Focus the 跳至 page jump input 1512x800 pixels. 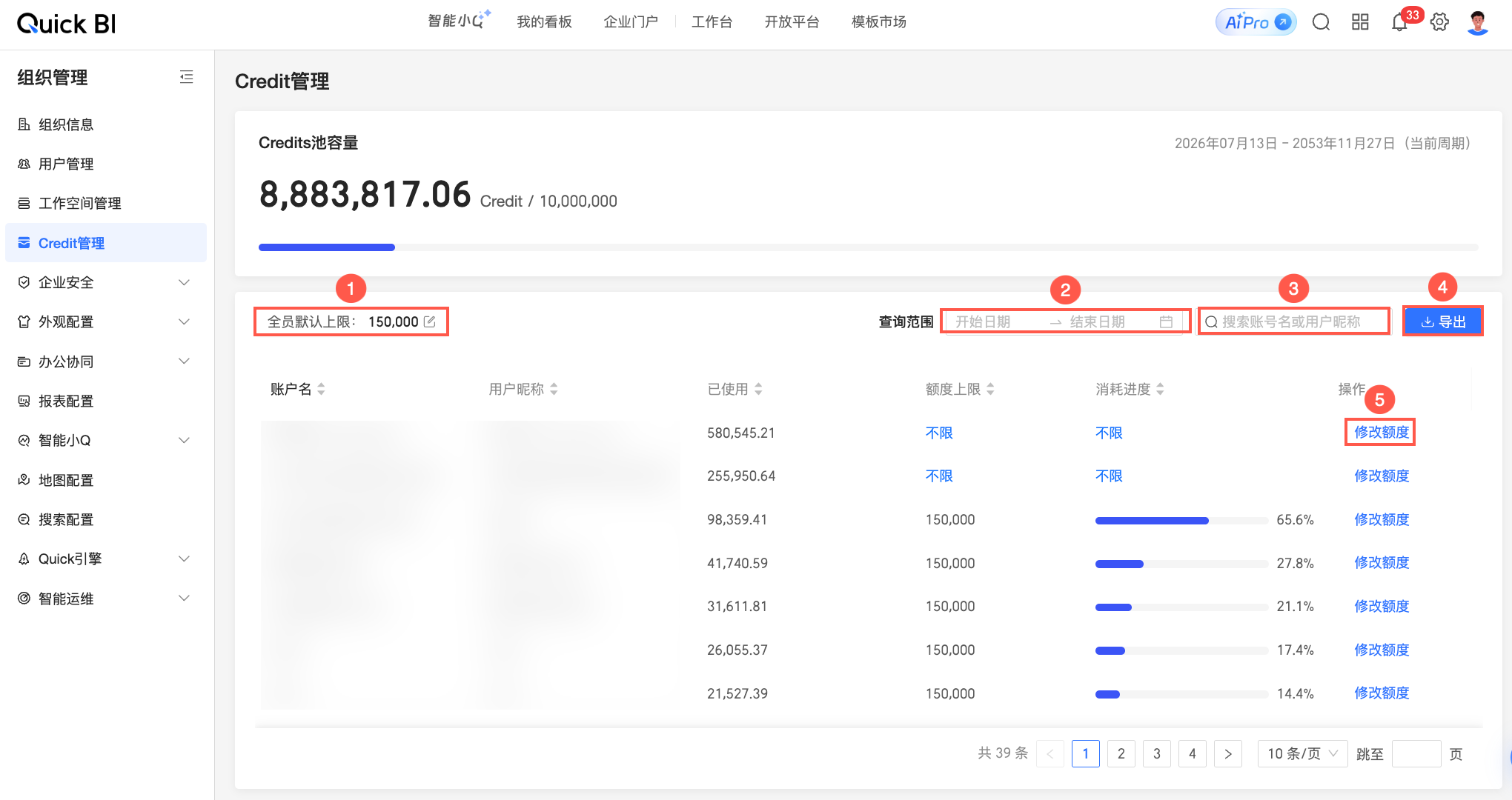[x=1416, y=754]
